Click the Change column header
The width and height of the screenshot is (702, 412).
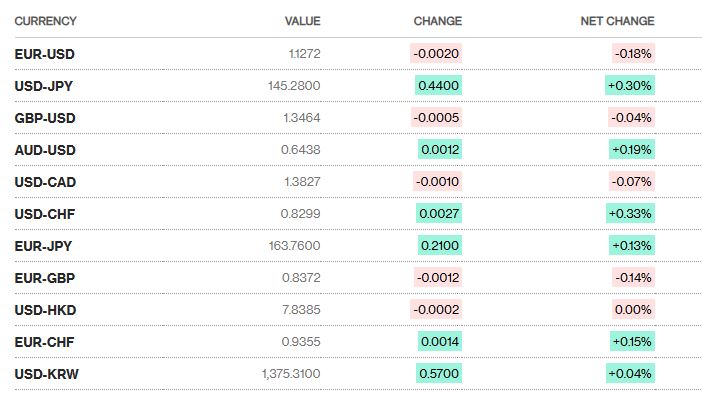tap(437, 21)
